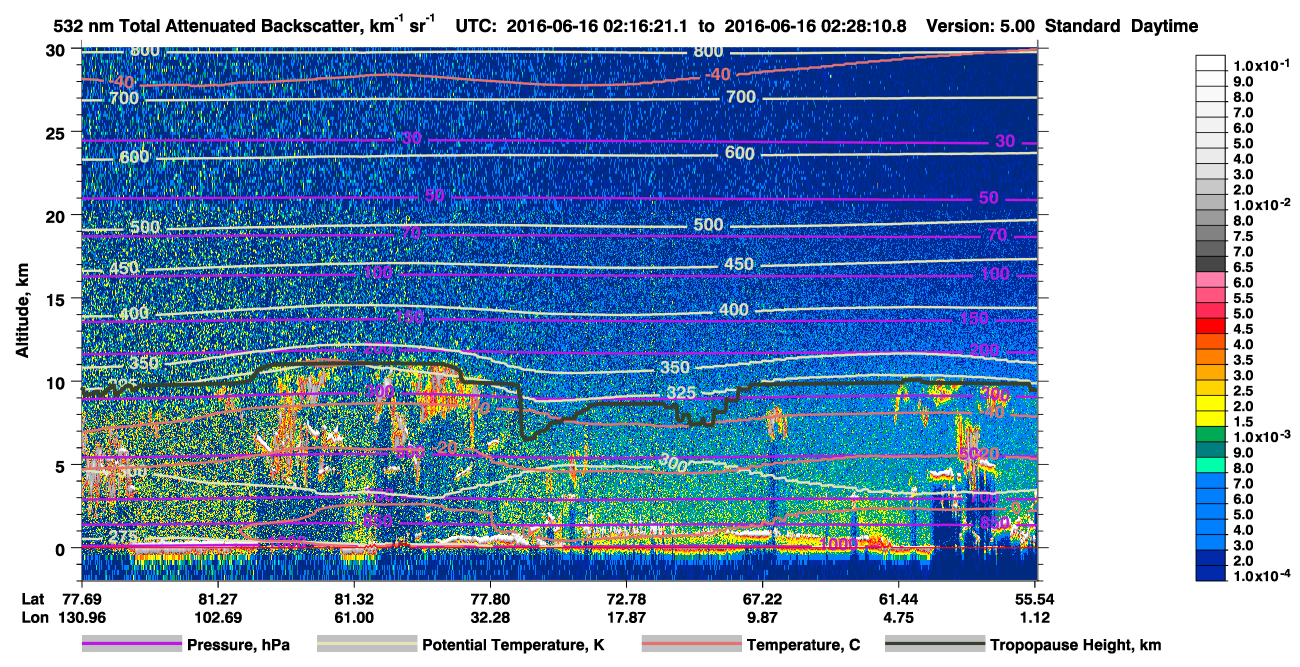Click the 'Lon' row label
The width and height of the screenshot is (1300, 667).
point(35,617)
